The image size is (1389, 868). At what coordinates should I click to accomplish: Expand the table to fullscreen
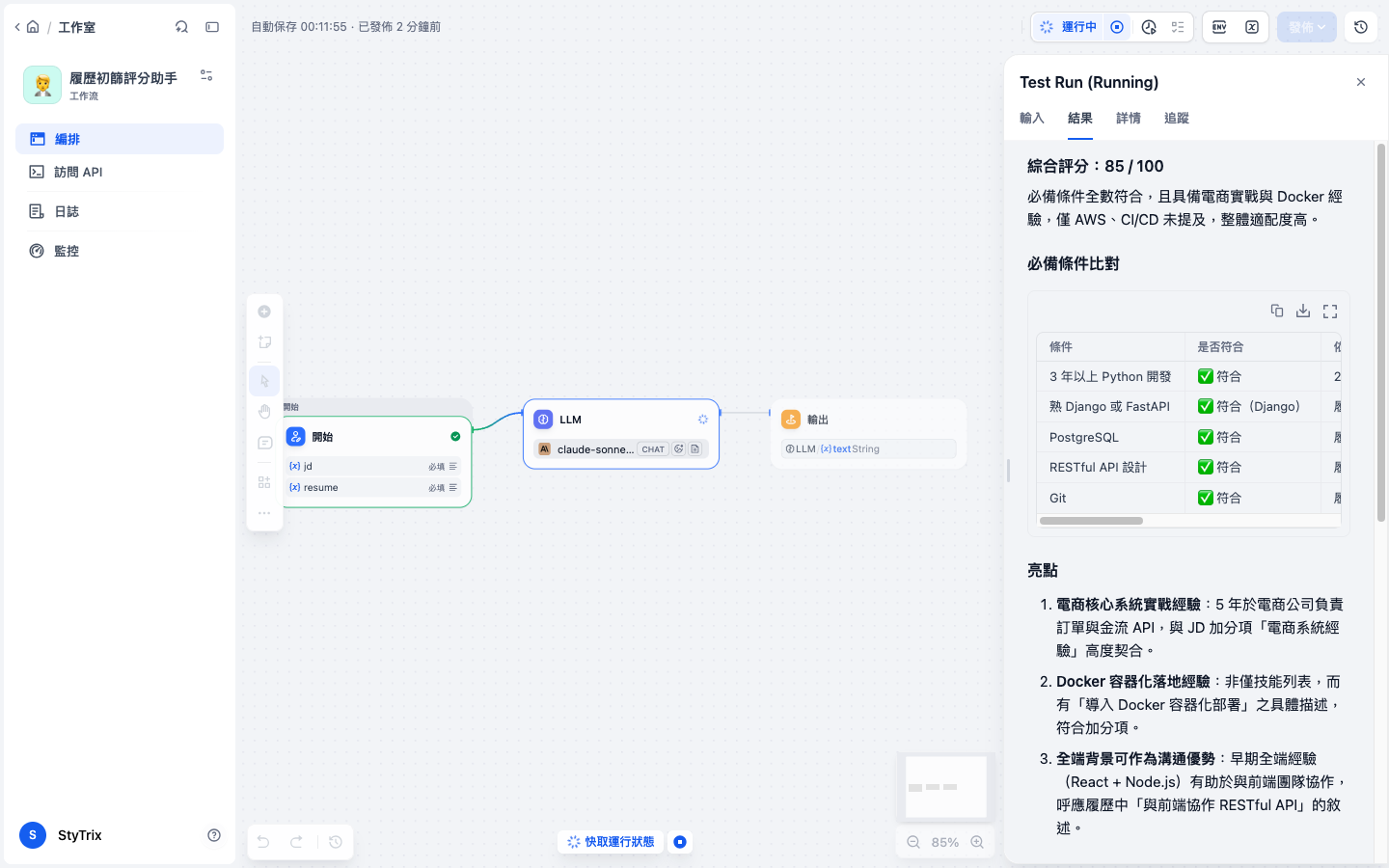[x=1330, y=311]
